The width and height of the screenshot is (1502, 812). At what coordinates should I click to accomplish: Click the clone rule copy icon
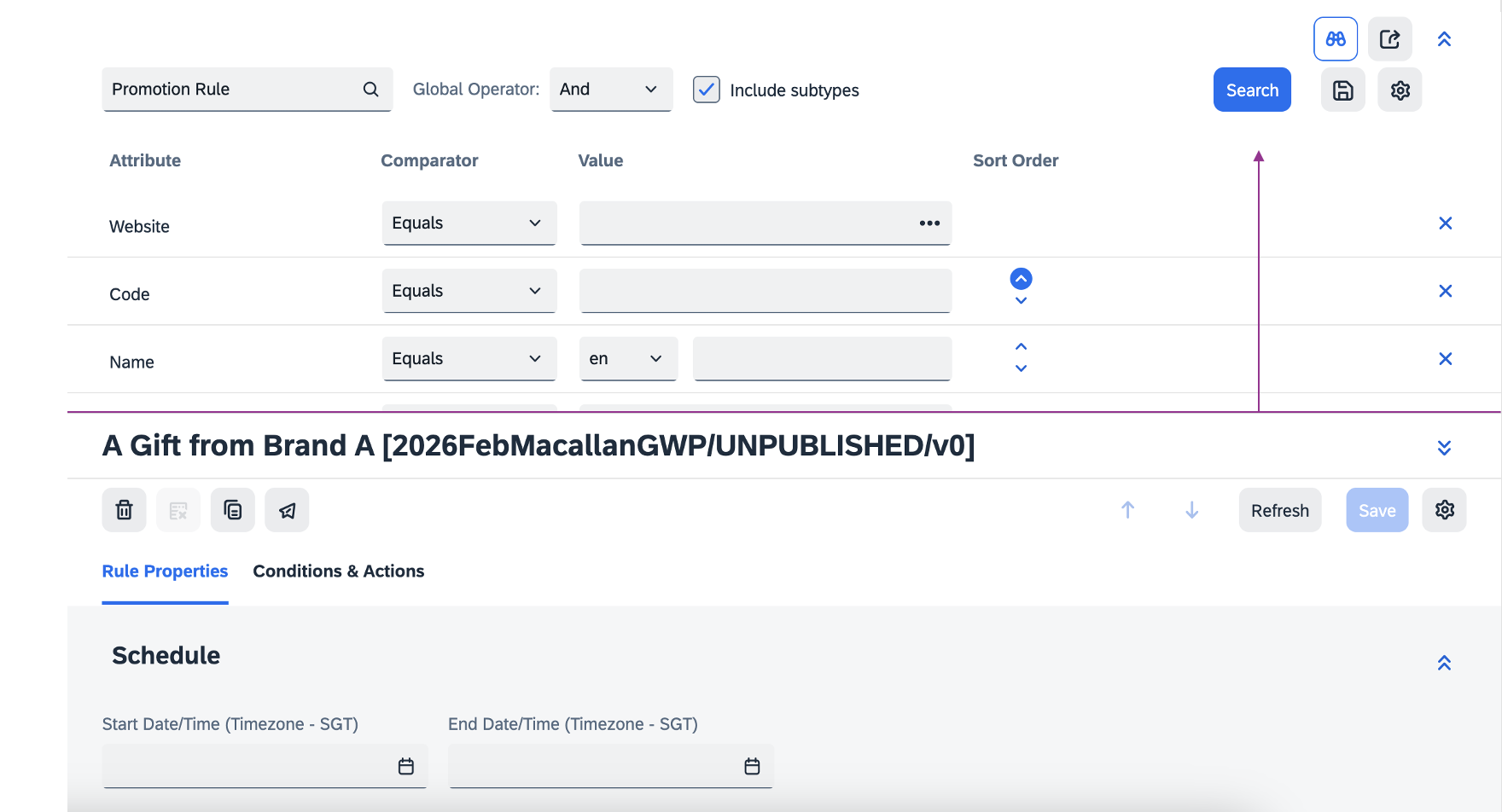(233, 510)
